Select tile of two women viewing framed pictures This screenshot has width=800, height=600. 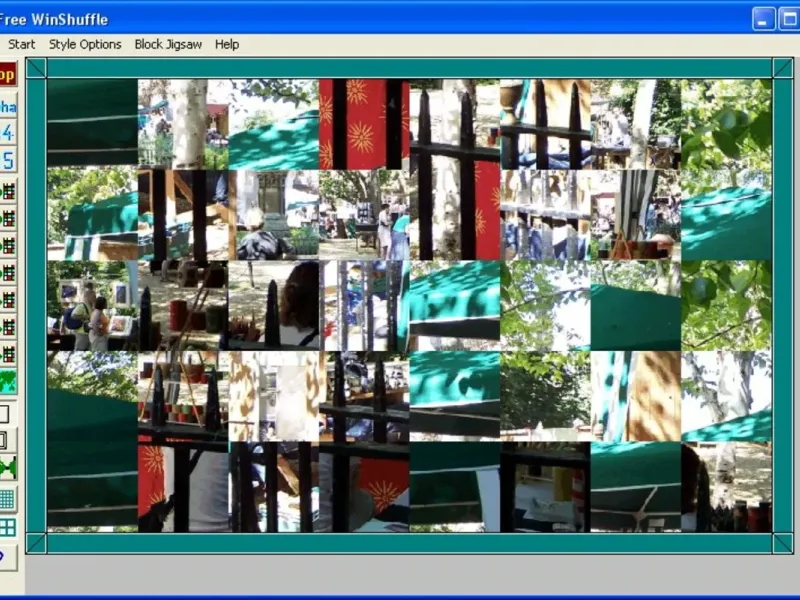(x=92, y=306)
